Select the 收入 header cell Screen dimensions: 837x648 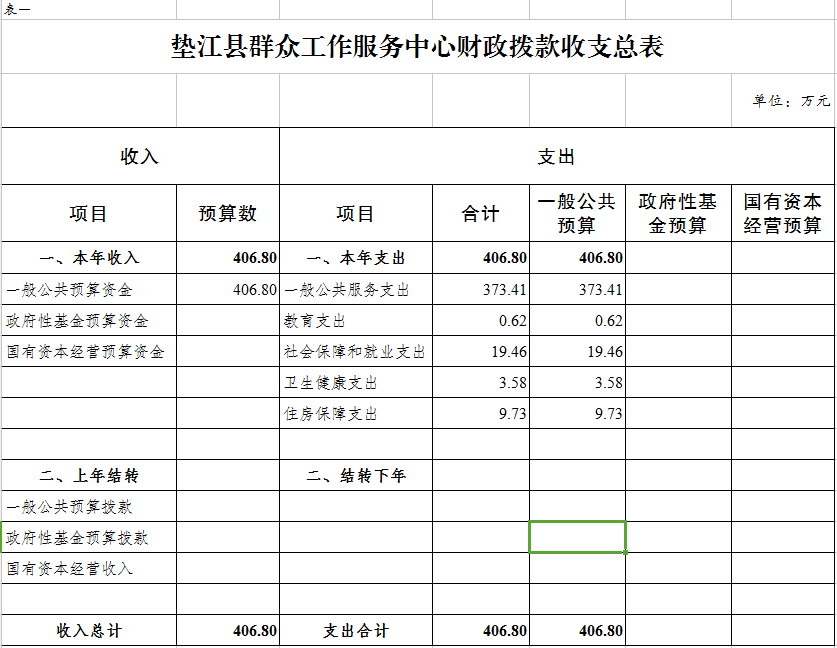pyautogui.click(x=140, y=156)
